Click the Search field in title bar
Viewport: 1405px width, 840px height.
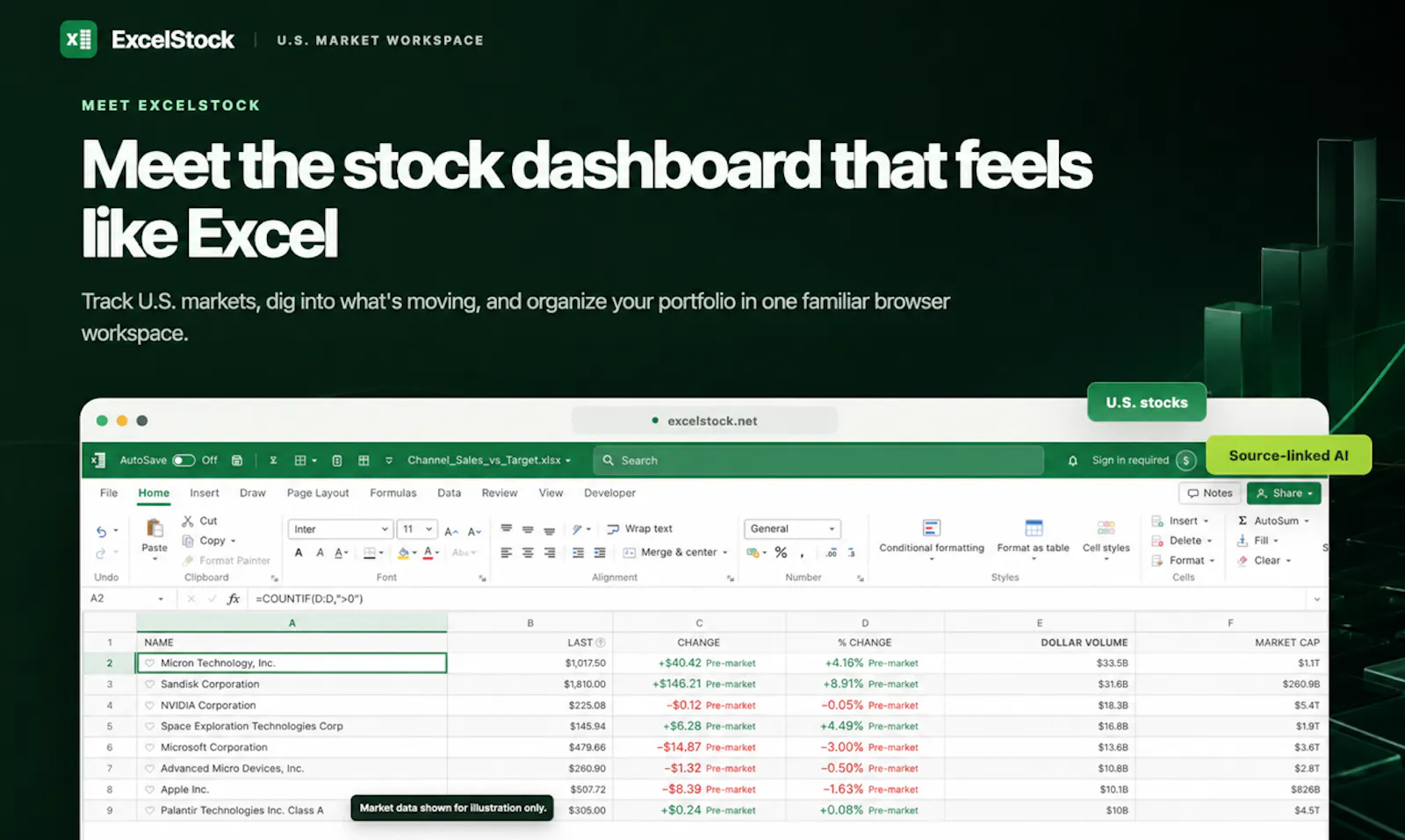[818, 460]
